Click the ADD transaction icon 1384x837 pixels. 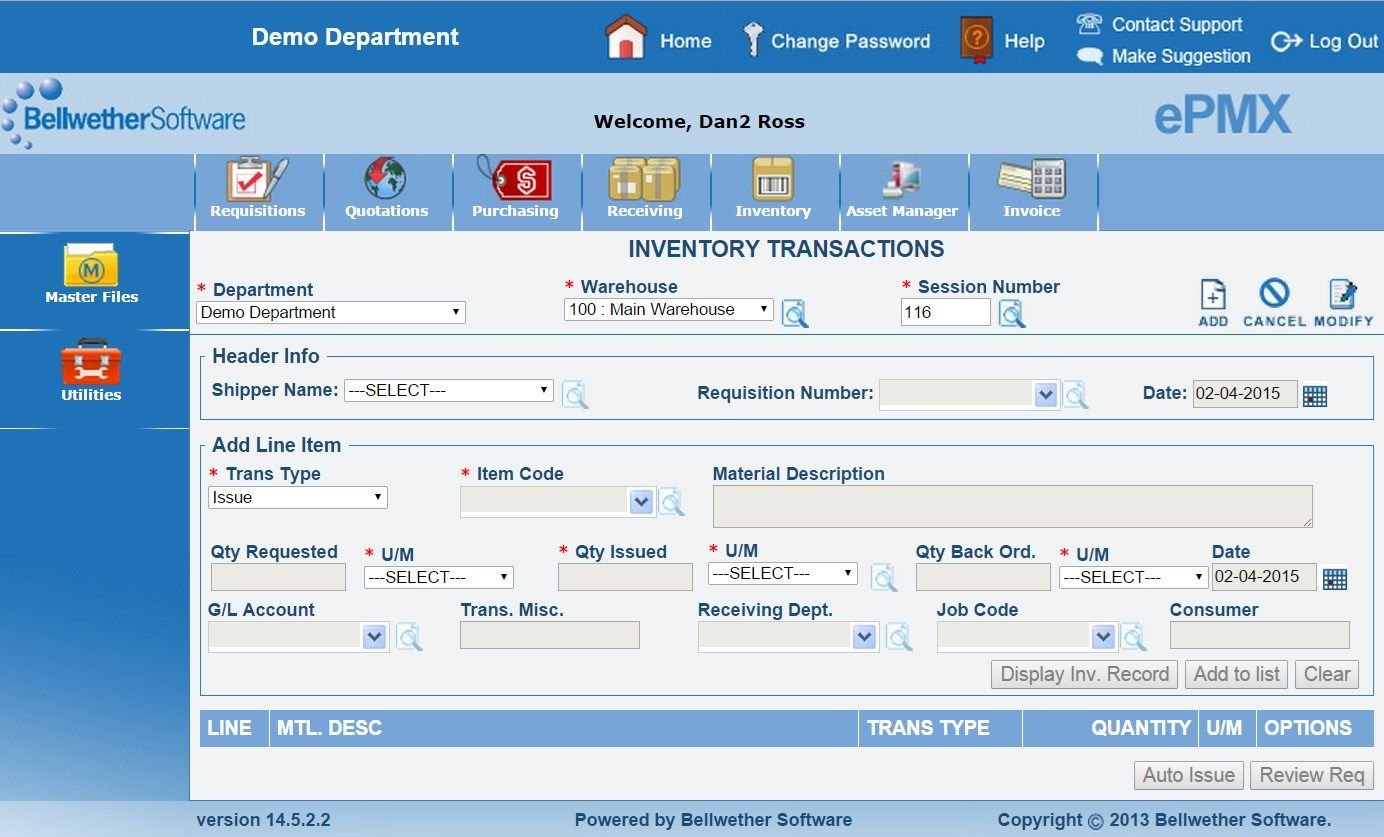click(1213, 302)
